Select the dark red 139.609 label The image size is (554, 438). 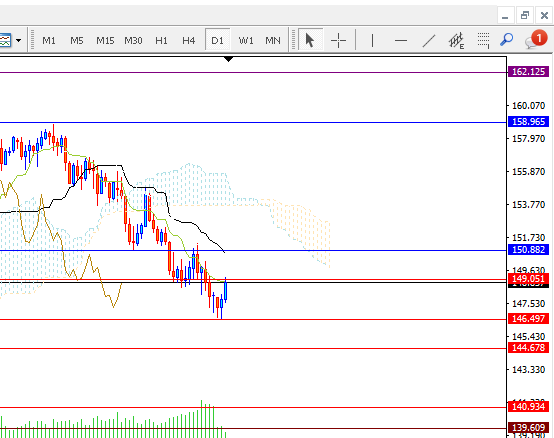pyautogui.click(x=529, y=428)
